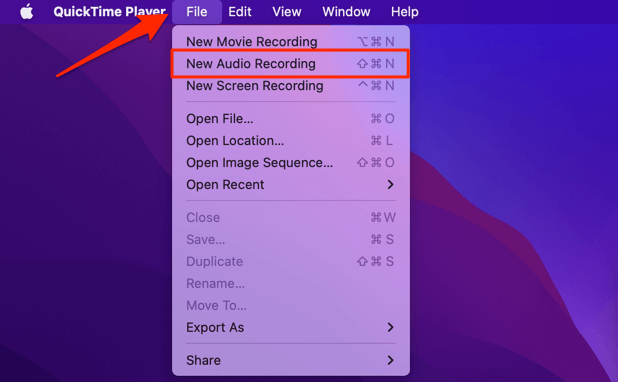Click the Export As chevron arrow
Viewport: 618px width, 382px height.
(x=390, y=327)
